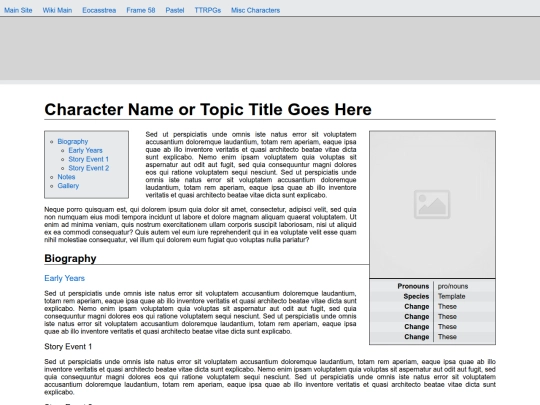Viewport: 540px width, 405px height.
Task: Jump to Story Event 2 contents link
Action: [89, 168]
